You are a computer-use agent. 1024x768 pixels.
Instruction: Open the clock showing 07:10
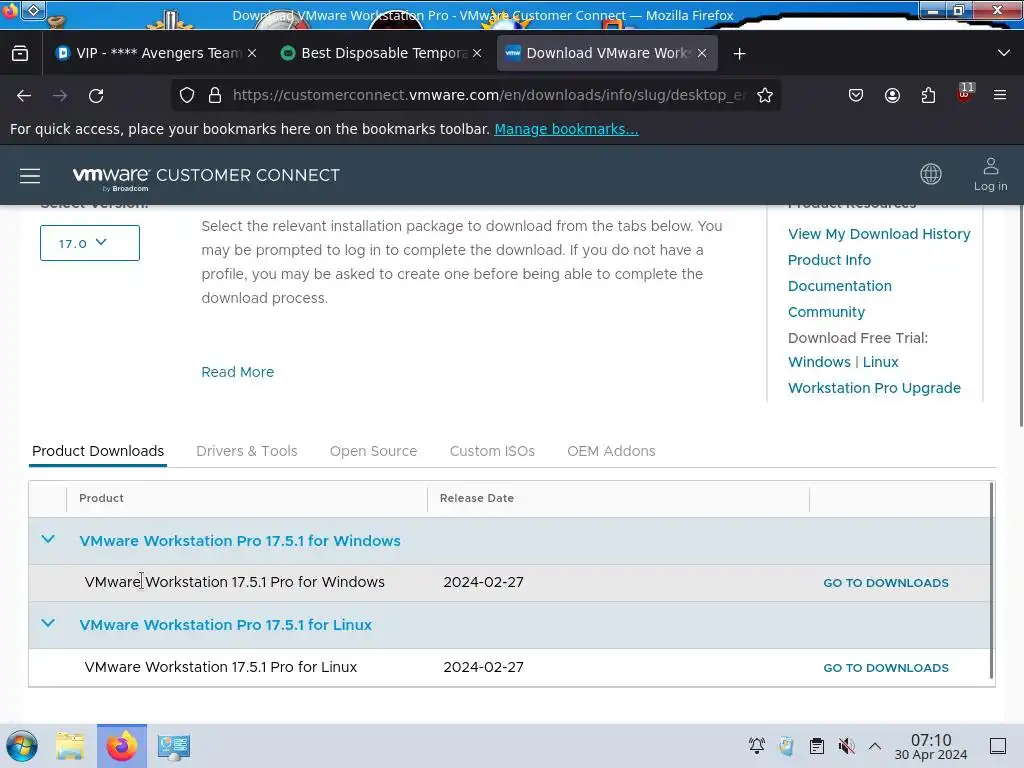(931, 746)
